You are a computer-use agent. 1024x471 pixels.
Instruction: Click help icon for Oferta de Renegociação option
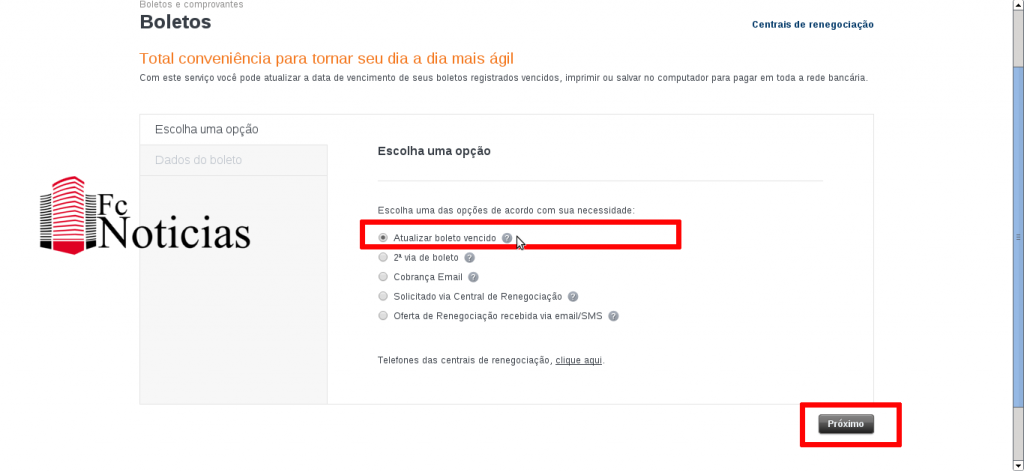pos(613,316)
